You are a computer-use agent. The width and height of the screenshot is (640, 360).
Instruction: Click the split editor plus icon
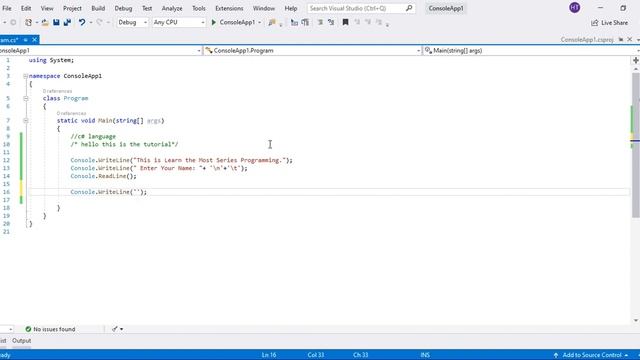(636, 60)
